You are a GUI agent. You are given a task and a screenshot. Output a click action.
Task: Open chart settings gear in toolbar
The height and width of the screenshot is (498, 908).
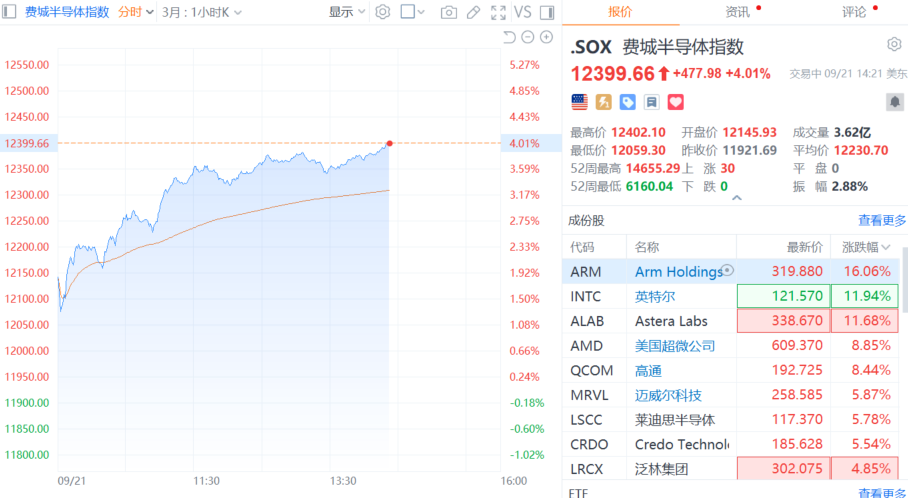coord(382,12)
